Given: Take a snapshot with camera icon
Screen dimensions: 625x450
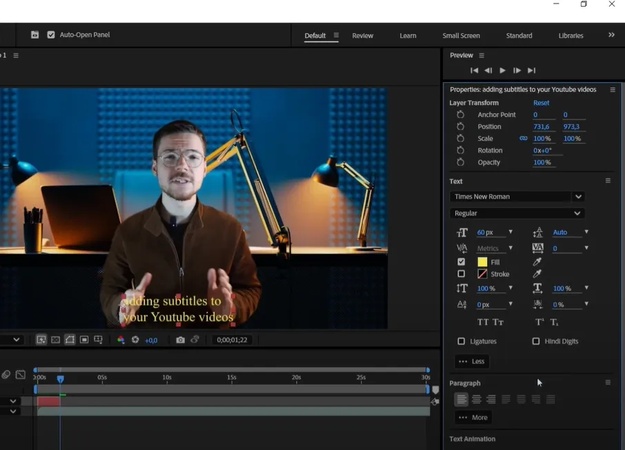Looking at the screenshot, I should coord(180,340).
